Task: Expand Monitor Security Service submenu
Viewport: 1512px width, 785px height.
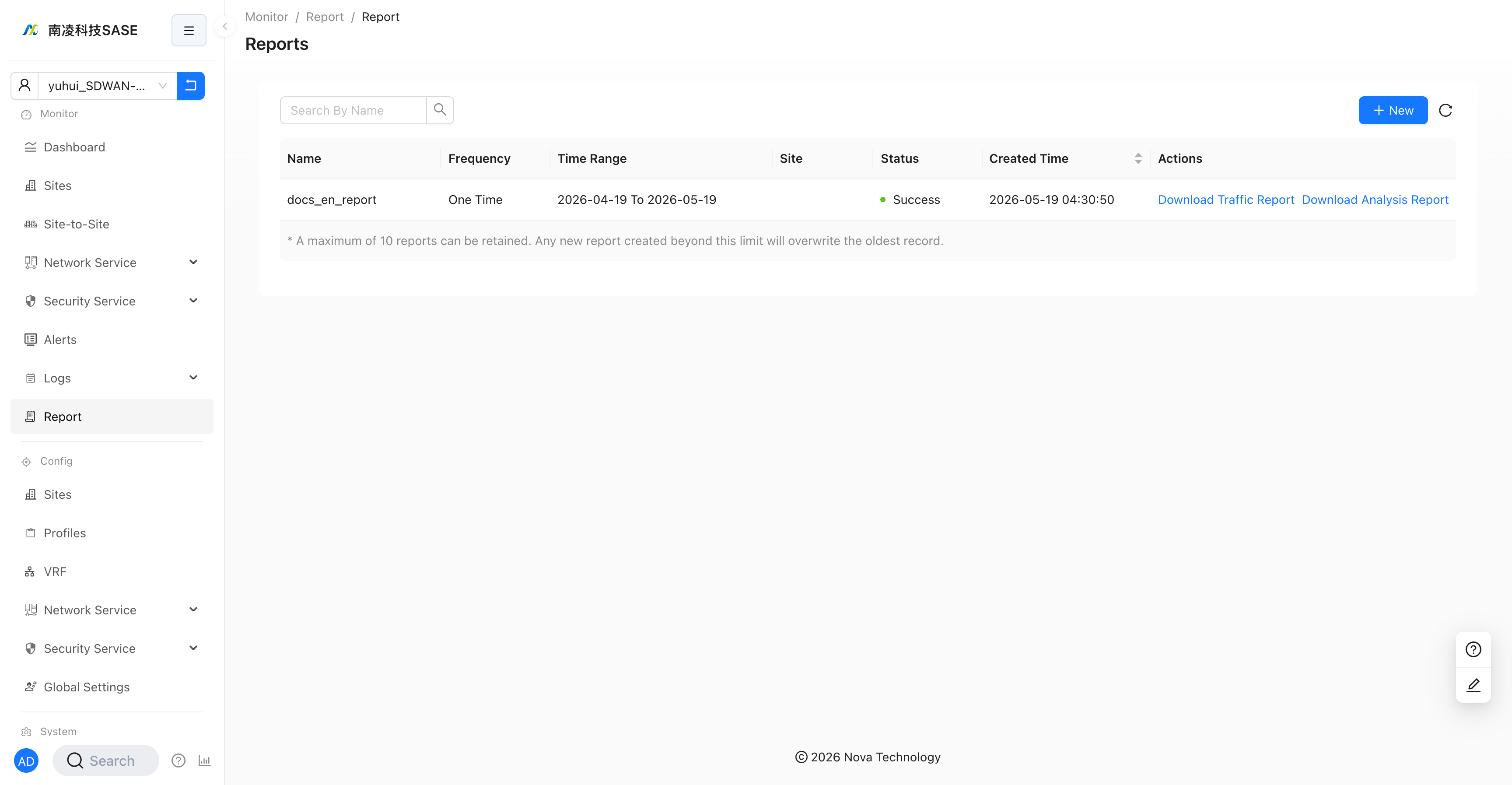Action: pos(112,301)
